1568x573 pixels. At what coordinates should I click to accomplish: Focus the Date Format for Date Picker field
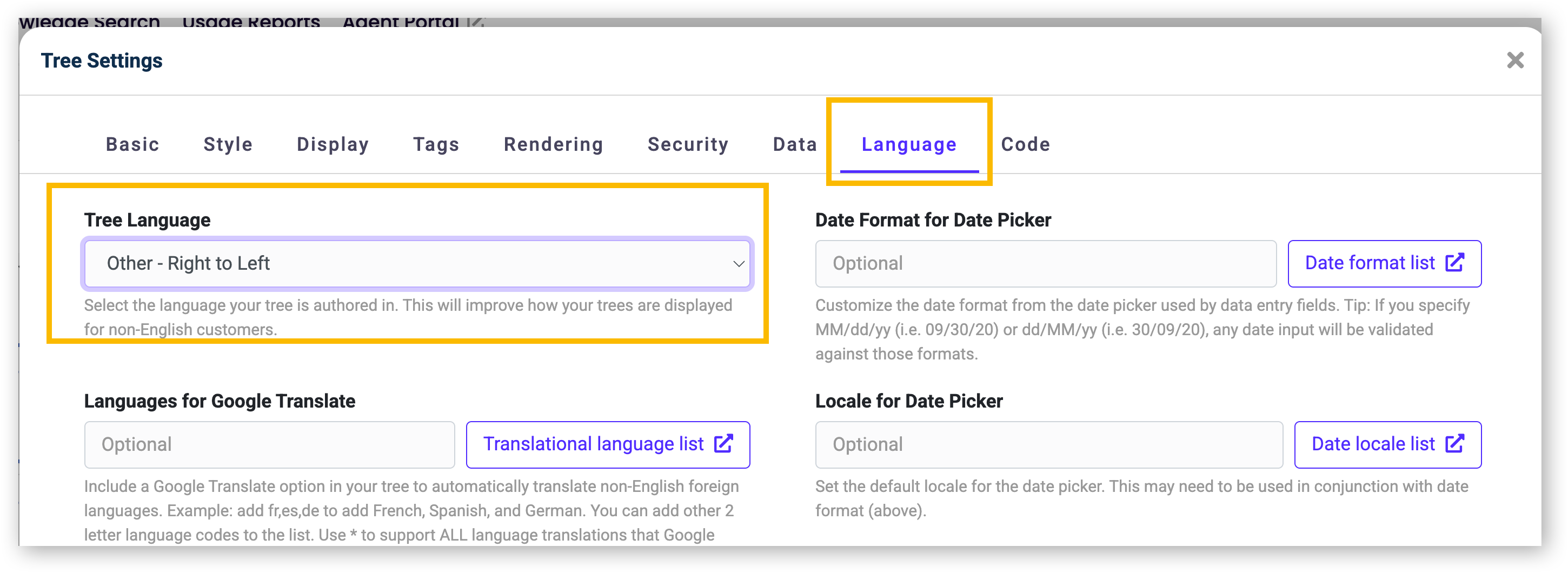click(1046, 263)
